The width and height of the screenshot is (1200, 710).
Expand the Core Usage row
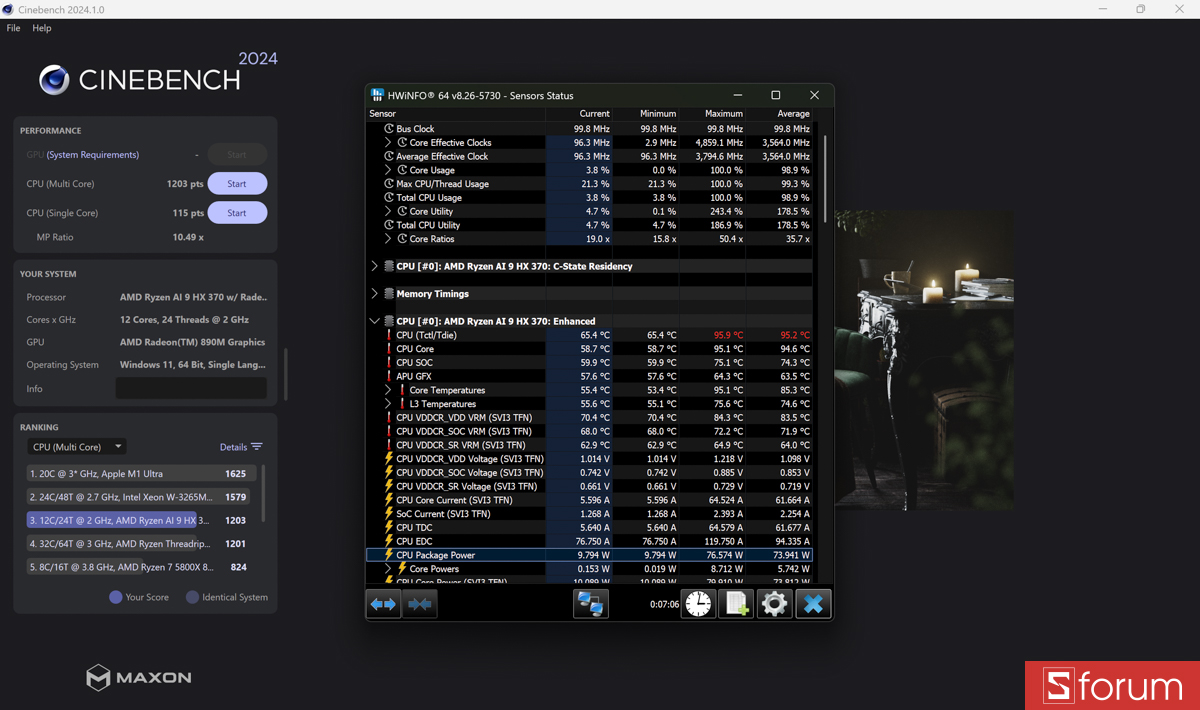[x=388, y=170]
